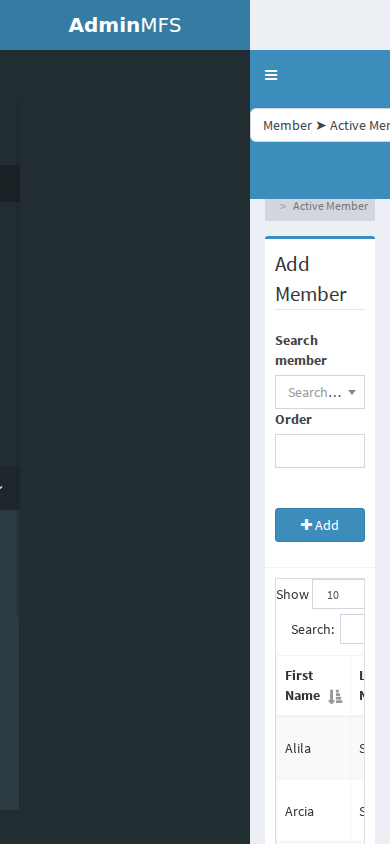This screenshot has width=390, height=844.
Task: Click the arrow icon between Member and Active Member
Action: (321, 125)
